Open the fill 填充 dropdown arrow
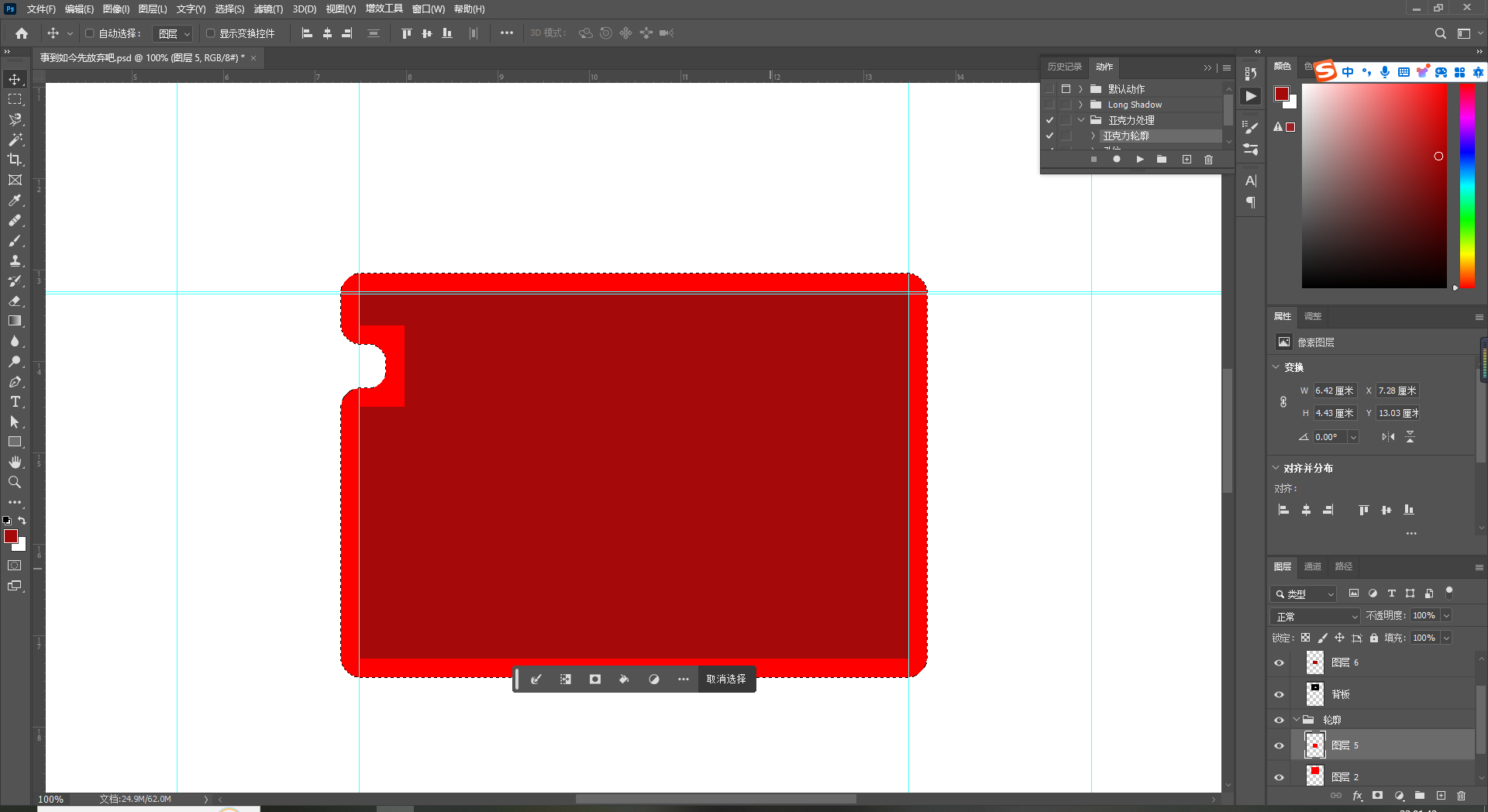Screen dimensions: 1488x812 pos(1446,638)
